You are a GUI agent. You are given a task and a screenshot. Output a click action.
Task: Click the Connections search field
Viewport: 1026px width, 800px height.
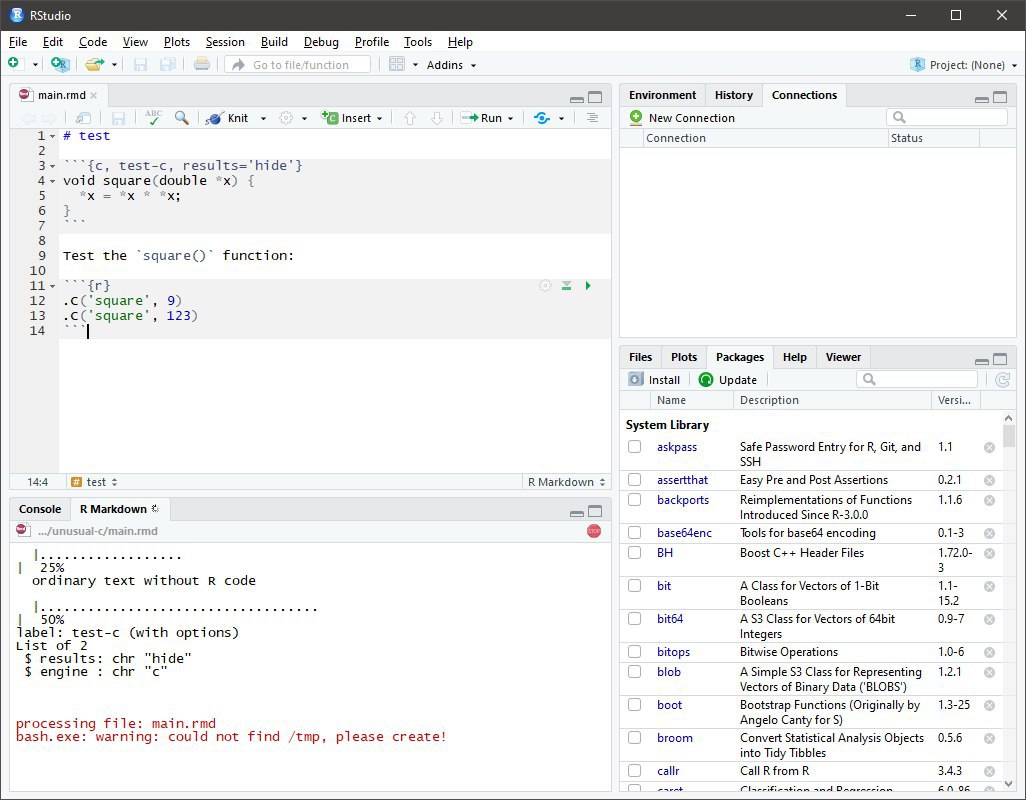(947, 117)
